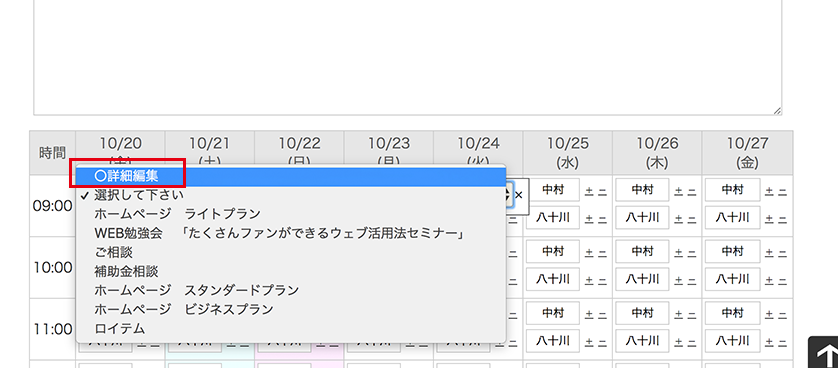Click the 八十川 box at 11:00 on 10/26

642,341
